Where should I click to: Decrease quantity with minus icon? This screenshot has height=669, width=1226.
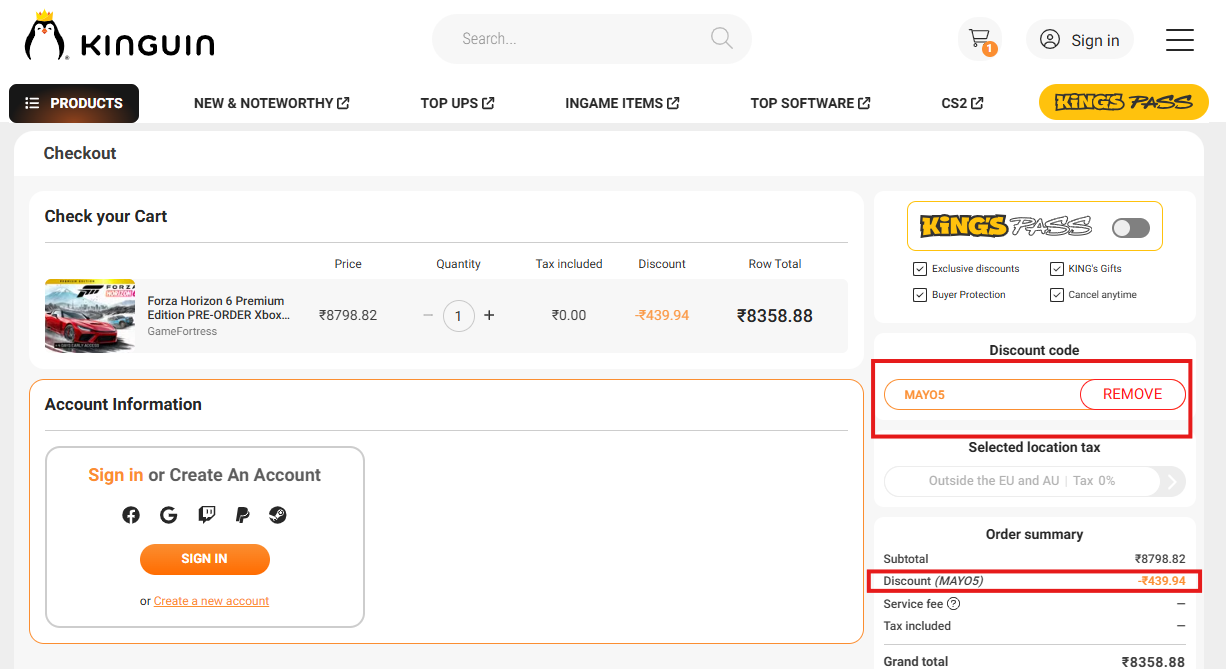click(x=428, y=315)
